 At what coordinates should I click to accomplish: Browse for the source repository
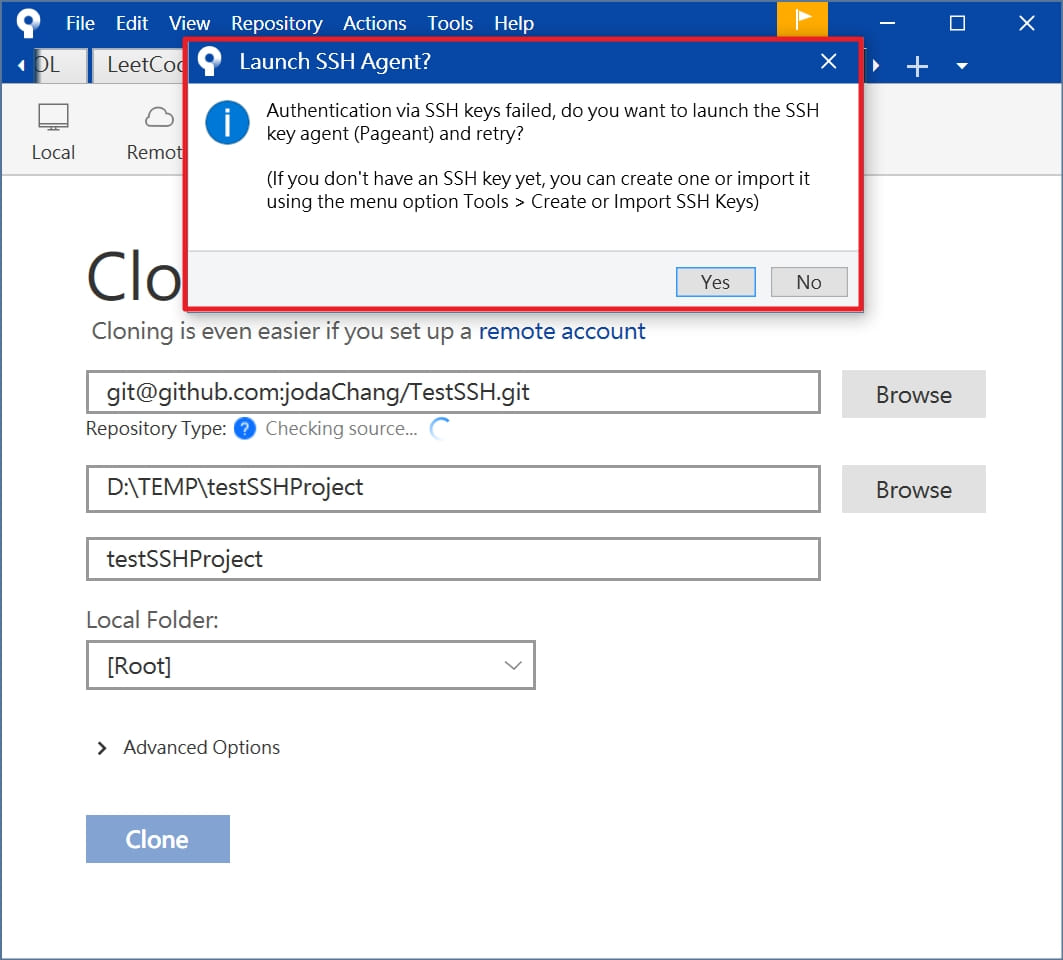(913, 394)
